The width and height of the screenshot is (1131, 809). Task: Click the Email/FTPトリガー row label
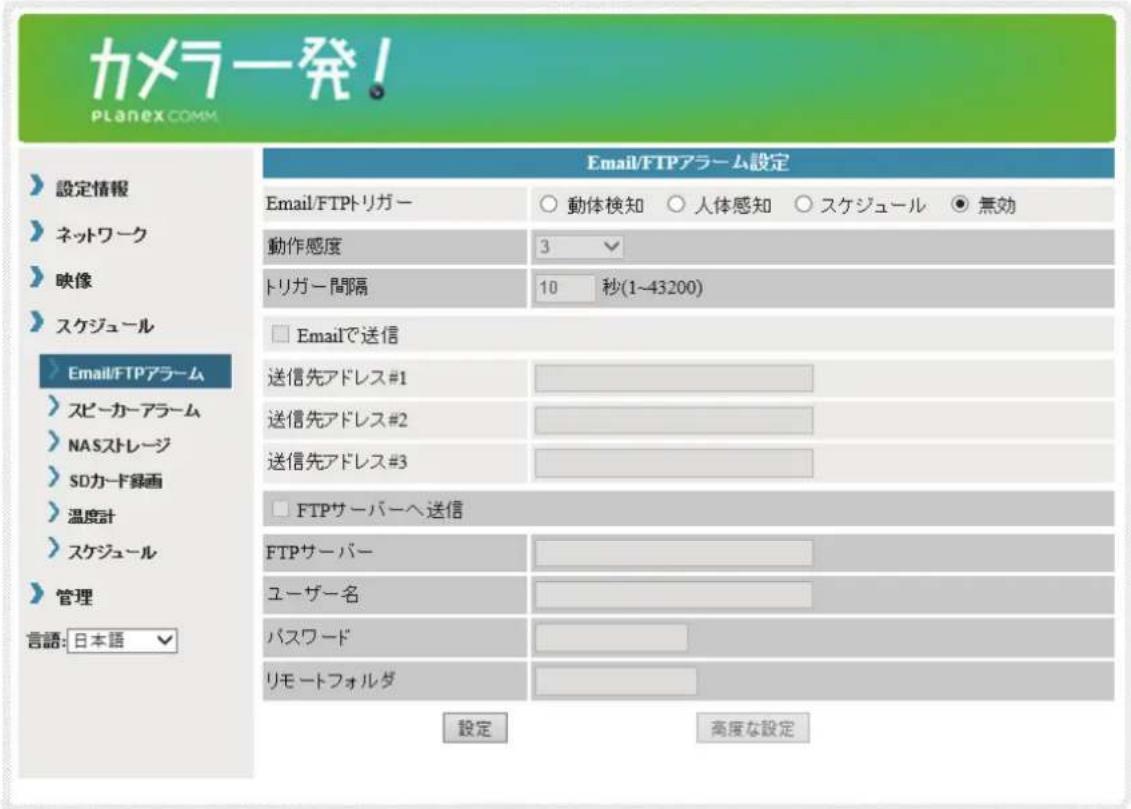tap(339, 203)
